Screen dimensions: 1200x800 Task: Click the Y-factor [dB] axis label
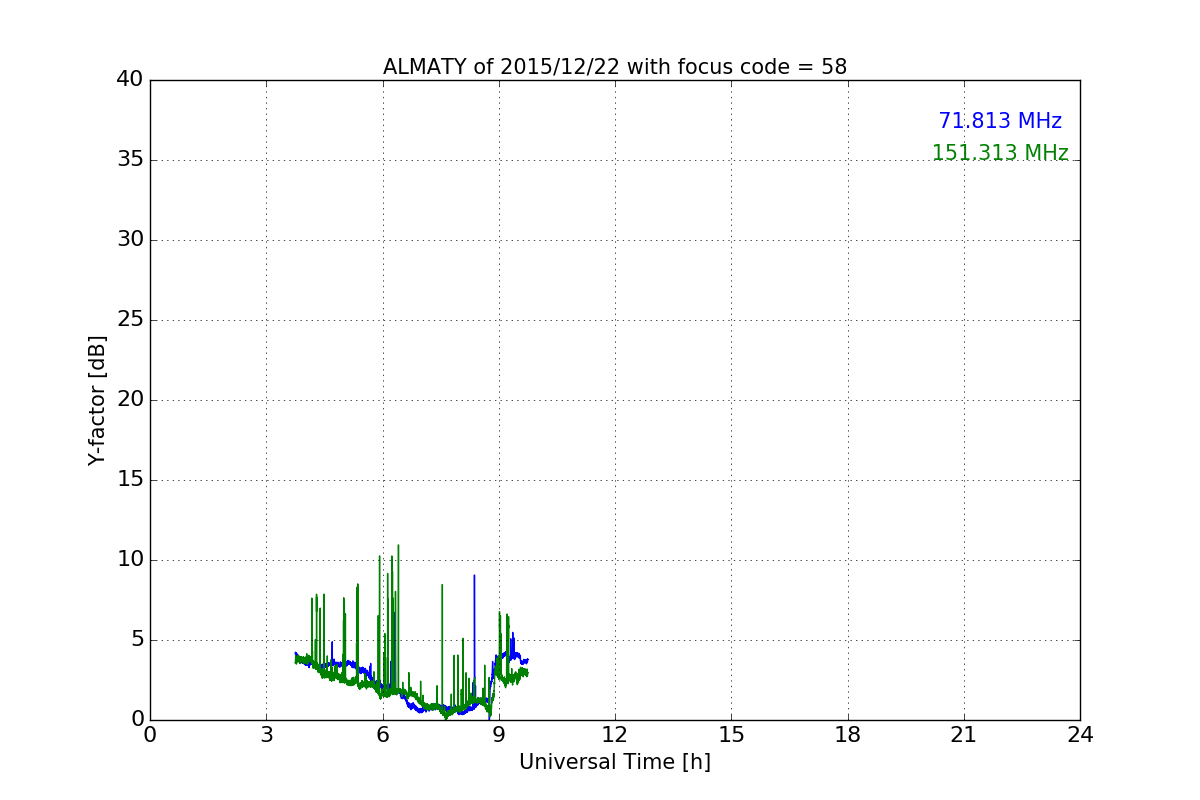[97, 400]
